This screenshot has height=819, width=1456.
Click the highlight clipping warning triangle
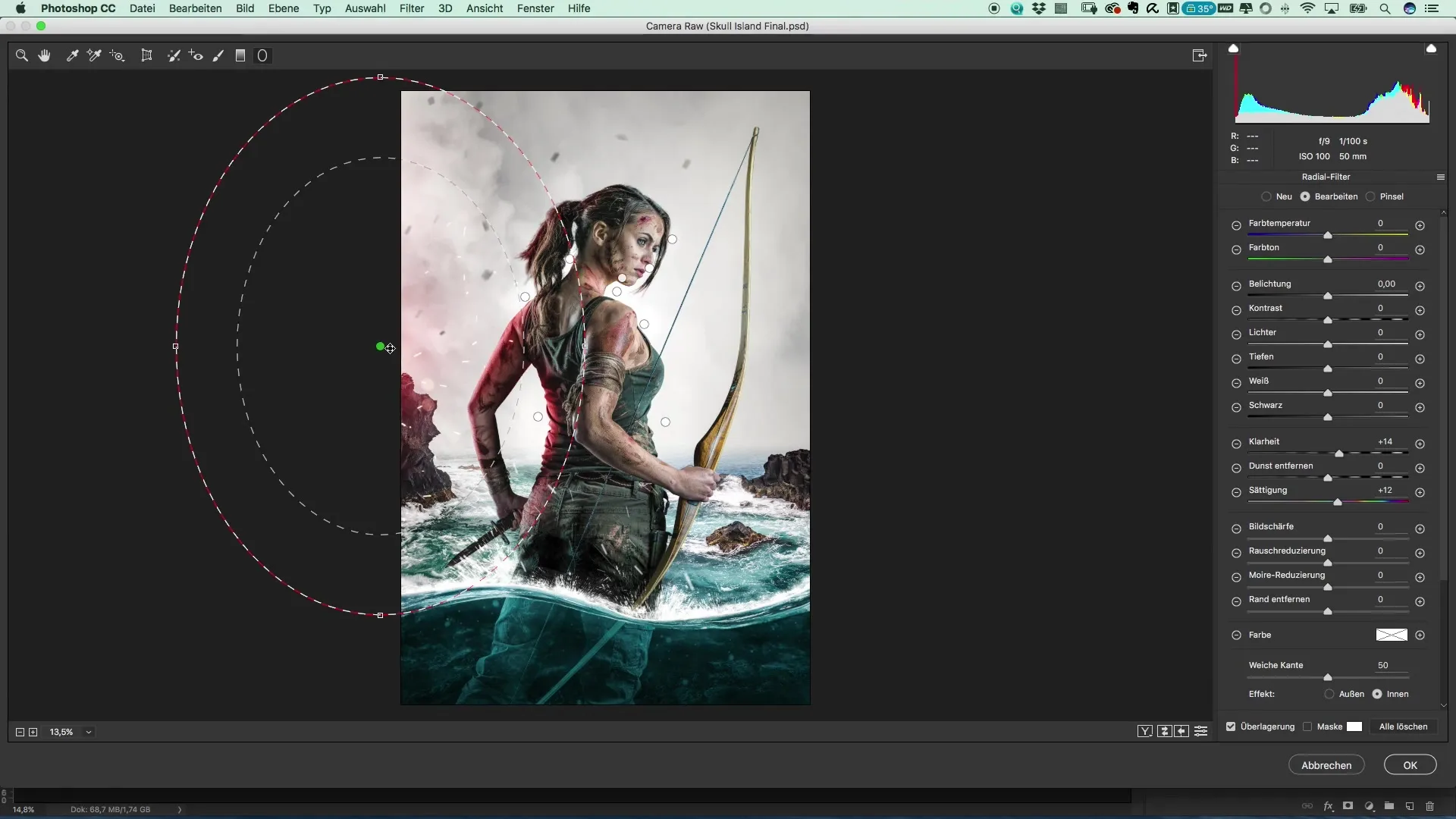(1431, 49)
